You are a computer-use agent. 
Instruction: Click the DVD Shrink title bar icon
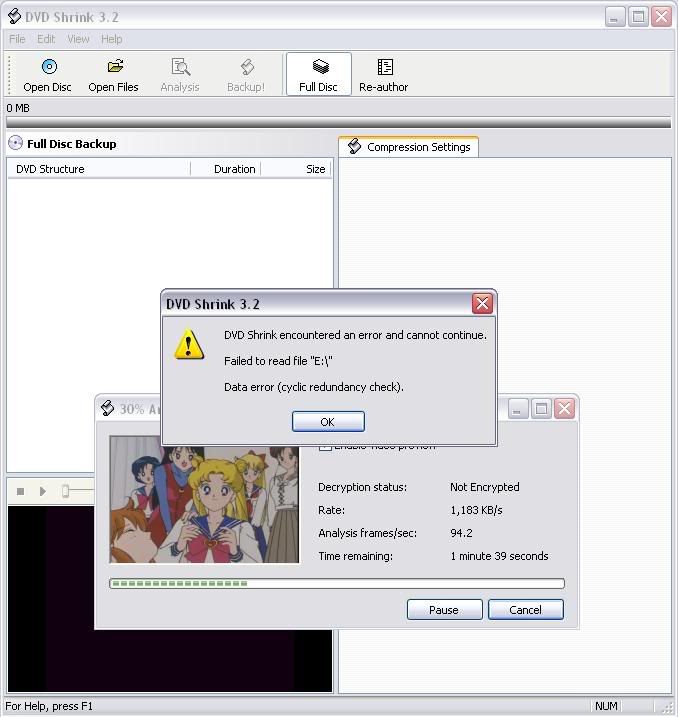pyautogui.click(x=15, y=16)
